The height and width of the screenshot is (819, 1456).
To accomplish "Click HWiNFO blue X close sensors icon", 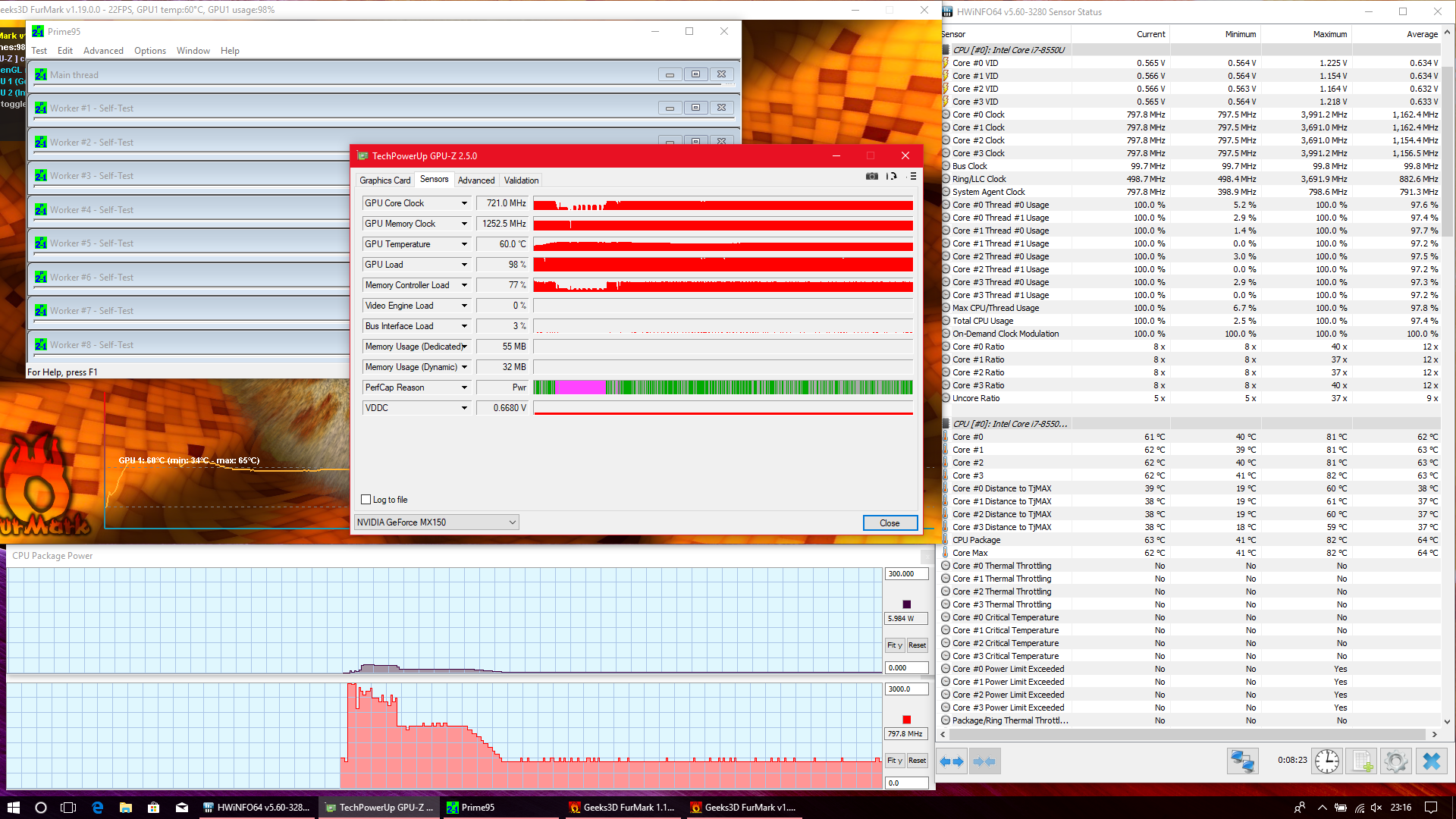I will click(x=1431, y=761).
